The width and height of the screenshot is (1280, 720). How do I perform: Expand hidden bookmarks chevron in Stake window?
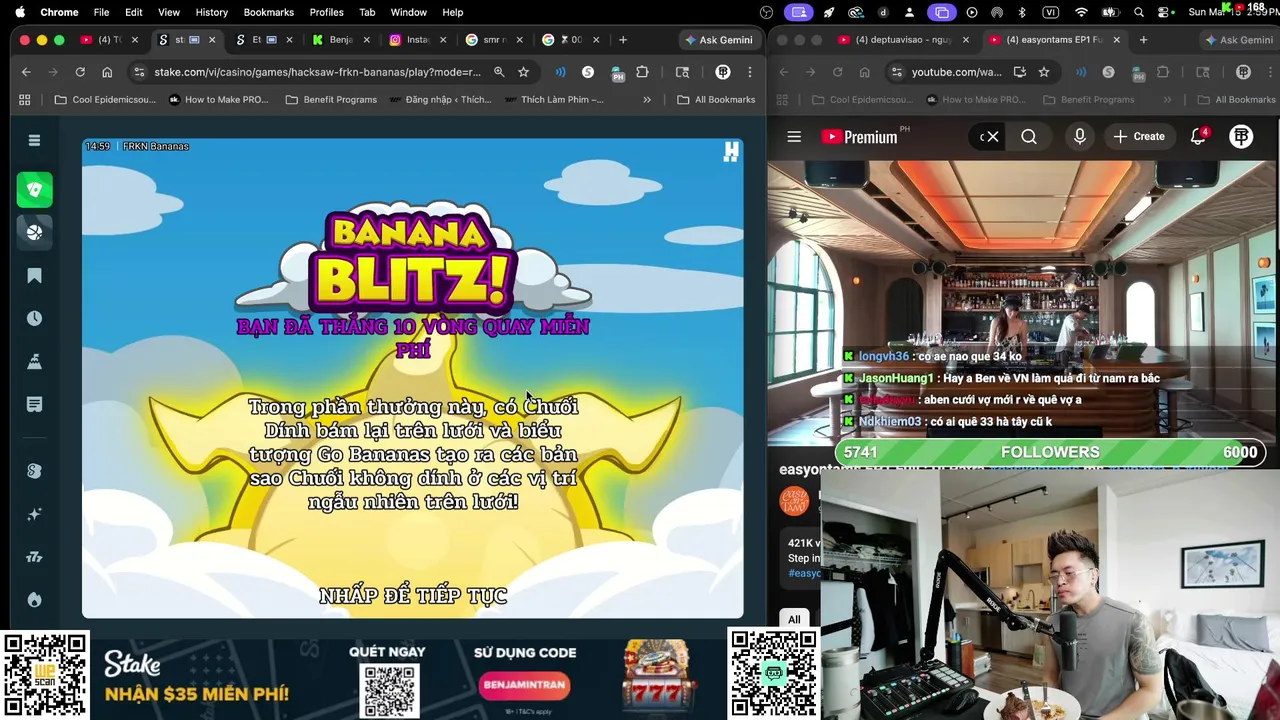tap(647, 99)
